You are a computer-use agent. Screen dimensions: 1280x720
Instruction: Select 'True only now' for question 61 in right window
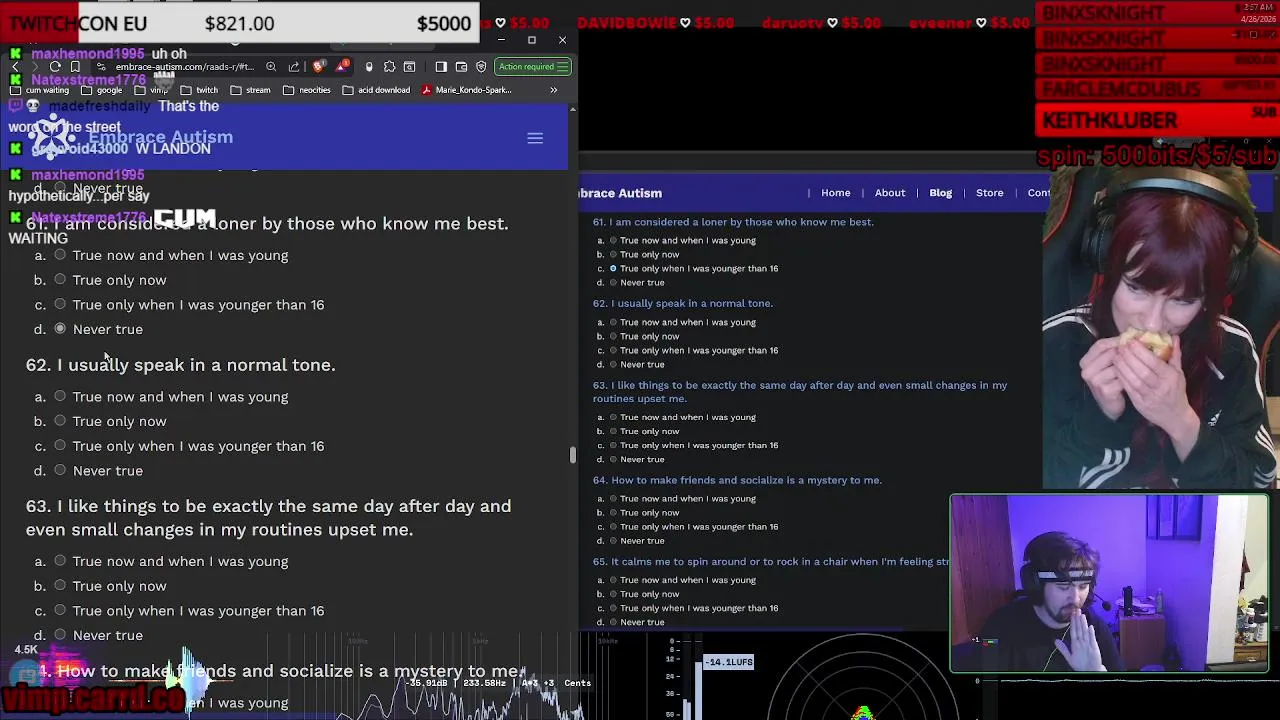tap(613, 254)
